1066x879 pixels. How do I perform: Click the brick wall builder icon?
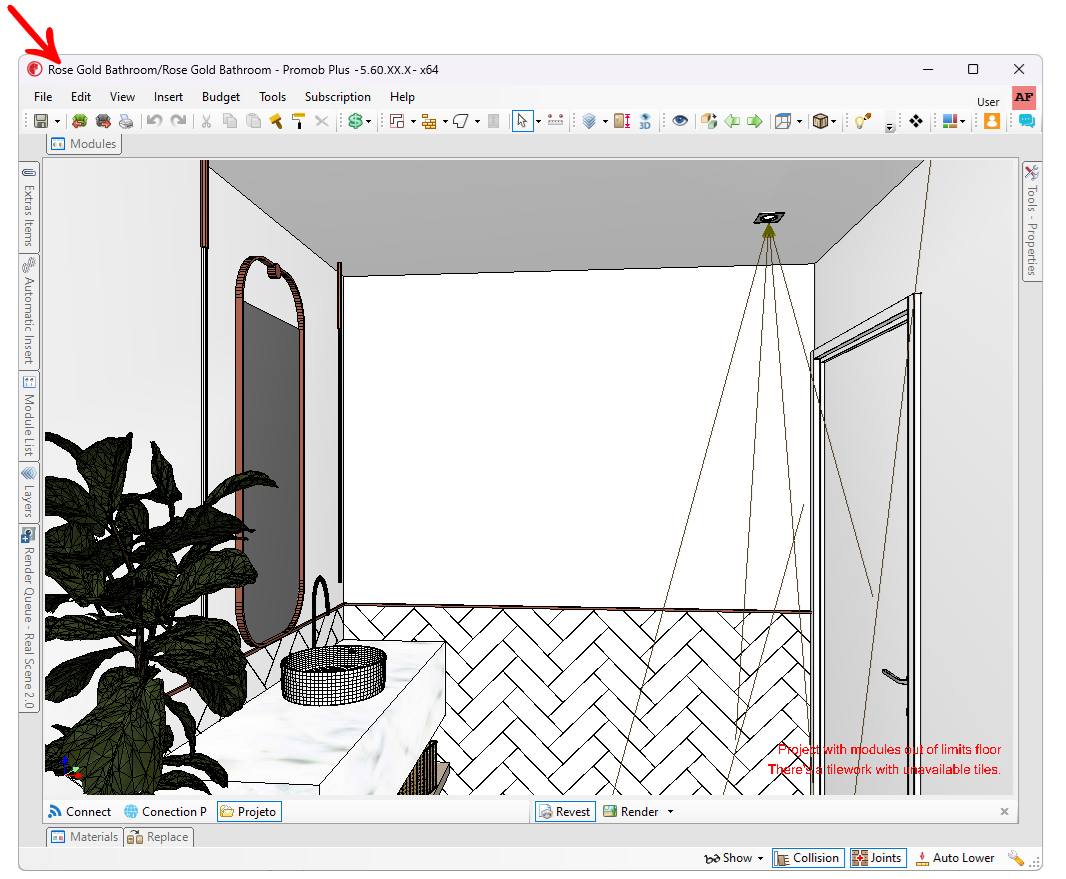pos(429,121)
